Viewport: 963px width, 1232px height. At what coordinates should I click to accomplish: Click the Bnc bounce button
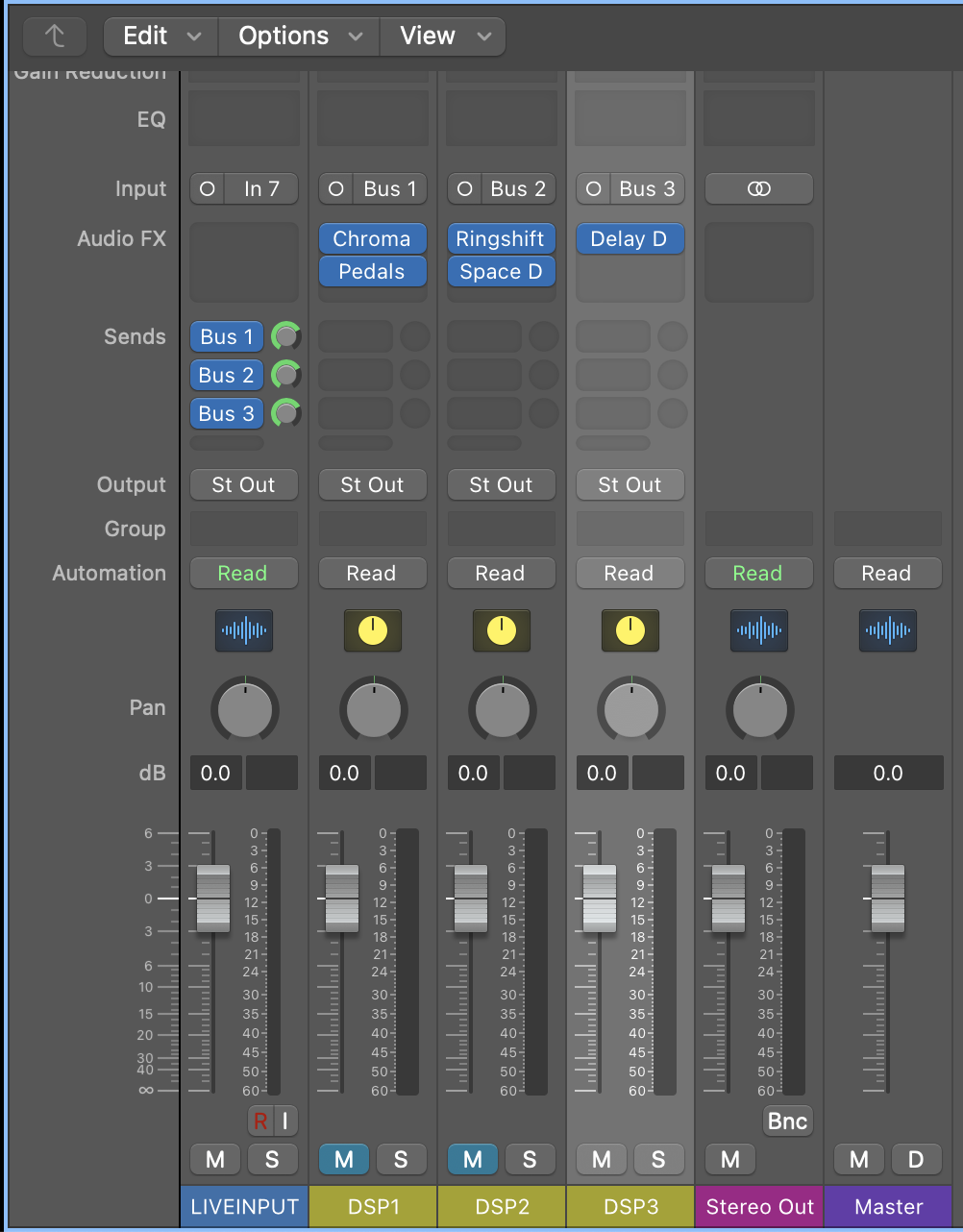tap(787, 1121)
